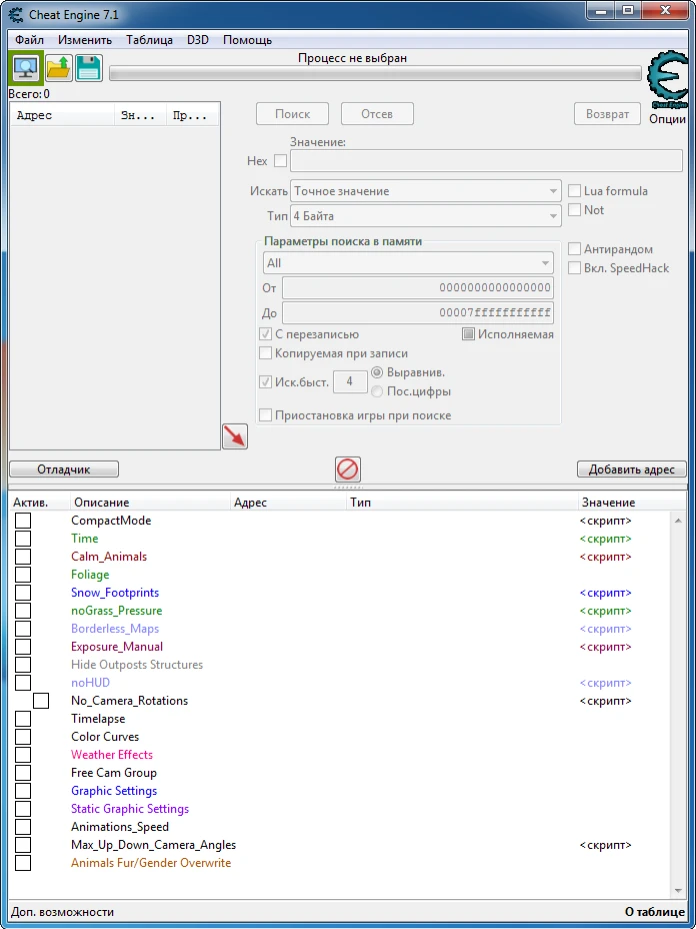Activate No_Camera_Rotations checkbox

click(x=41, y=700)
